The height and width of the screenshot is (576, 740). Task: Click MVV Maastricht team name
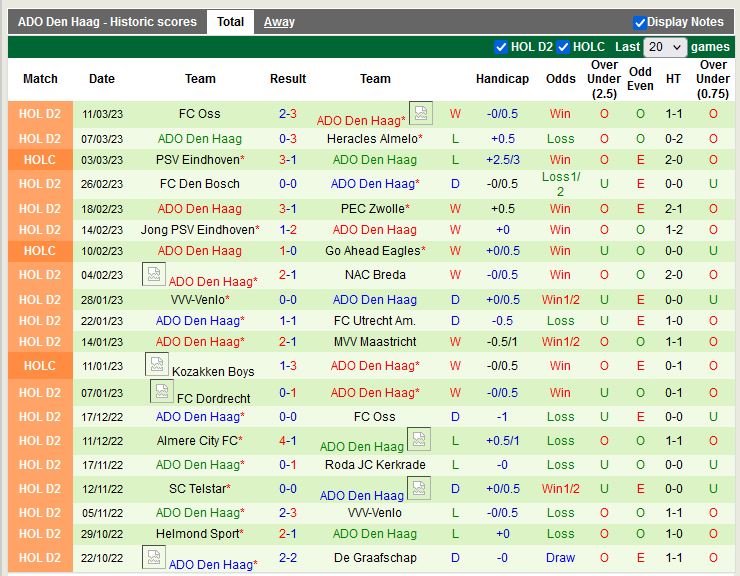coord(375,342)
